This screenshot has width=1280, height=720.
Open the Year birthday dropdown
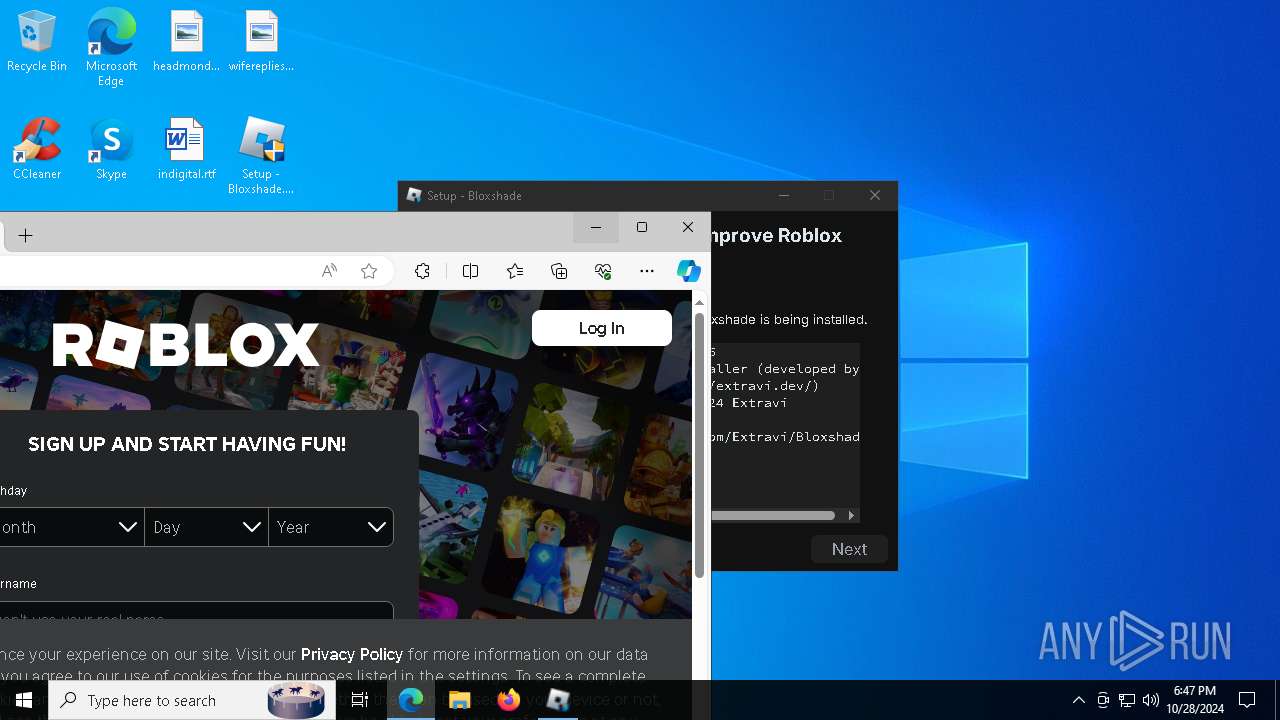331,527
